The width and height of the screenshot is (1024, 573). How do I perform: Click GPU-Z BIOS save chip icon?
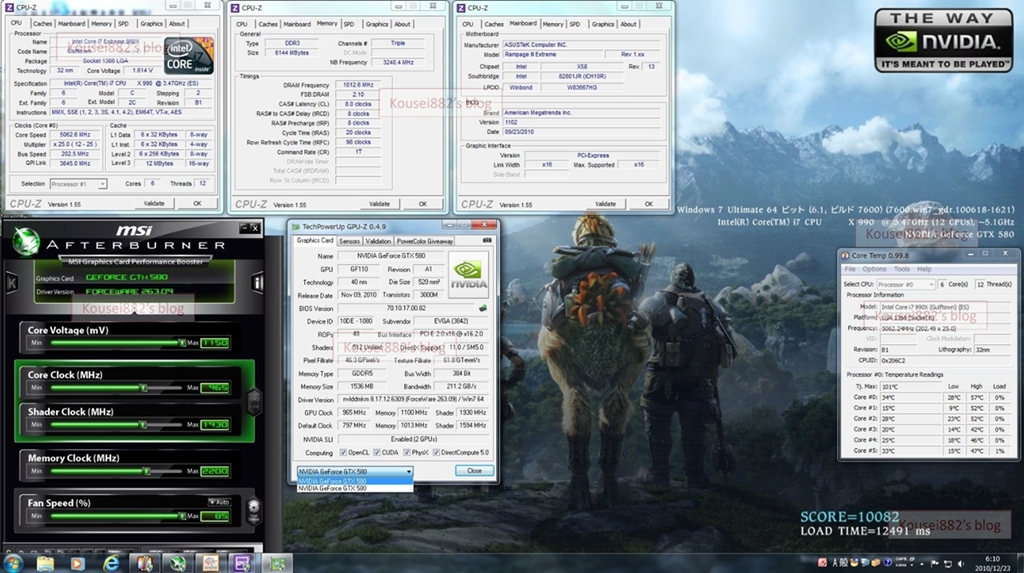(x=483, y=308)
